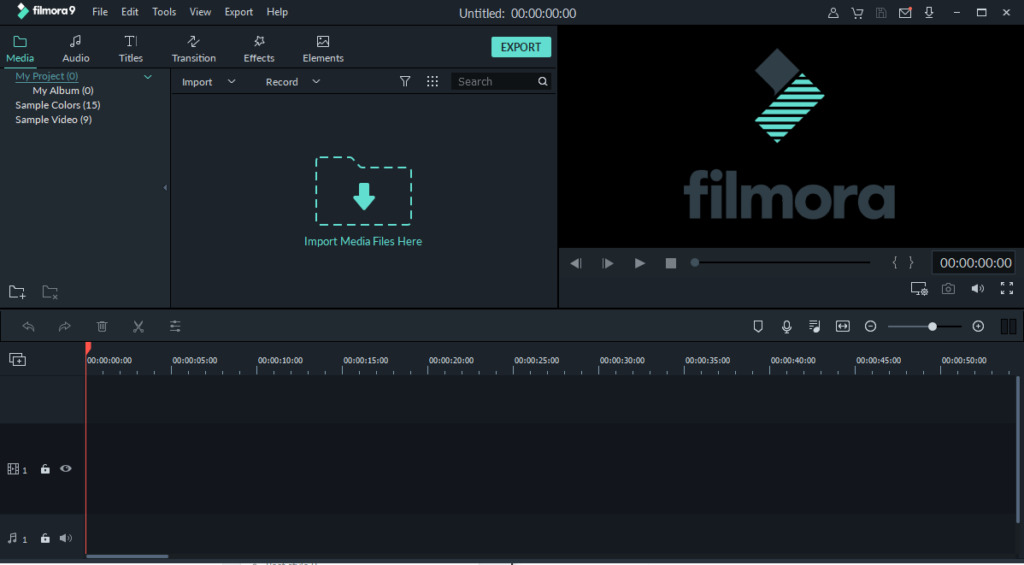This screenshot has width=1024, height=565.
Task: Open the Edit menu
Action: 129,12
